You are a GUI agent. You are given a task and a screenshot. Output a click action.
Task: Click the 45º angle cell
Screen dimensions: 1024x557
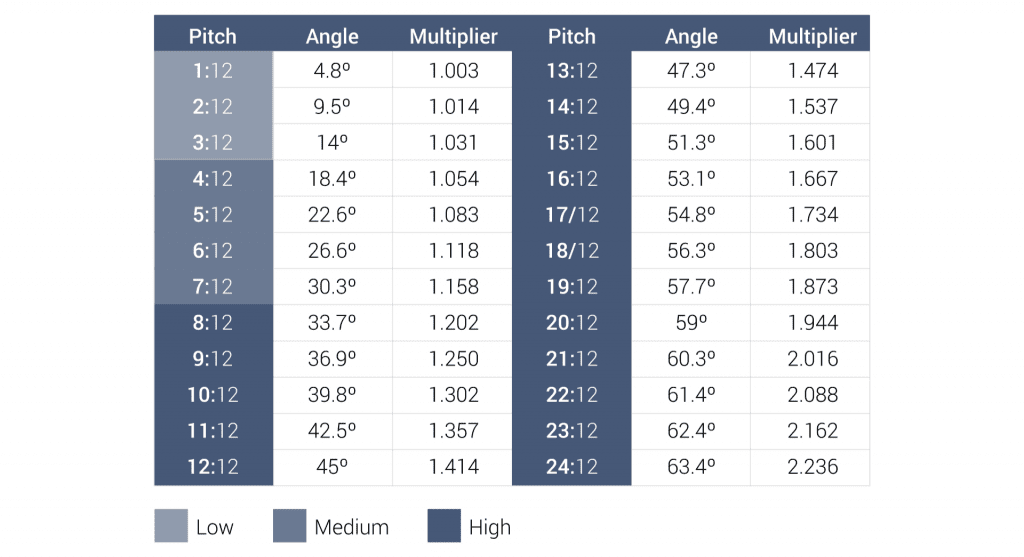click(x=332, y=467)
